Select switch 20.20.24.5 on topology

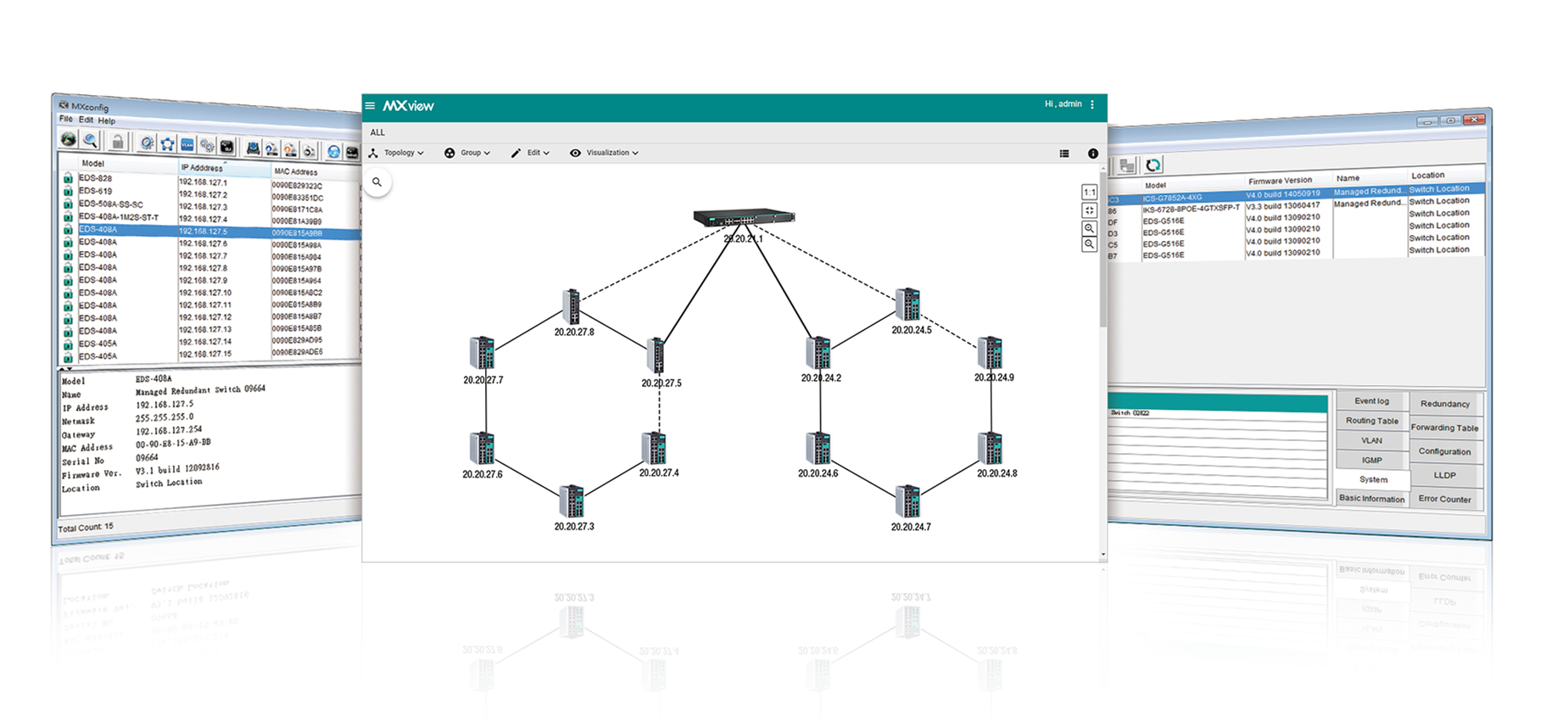(908, 304)
